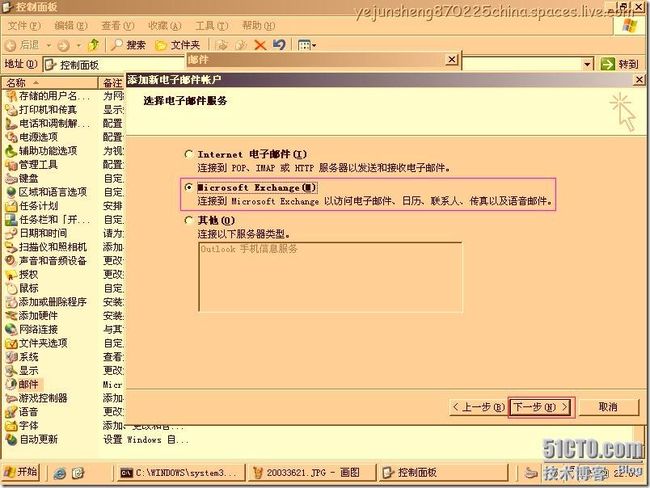The width and height of the screenshot is (650, 488).
Task: Select 其他 radio option
Action: tap(189, 220)
